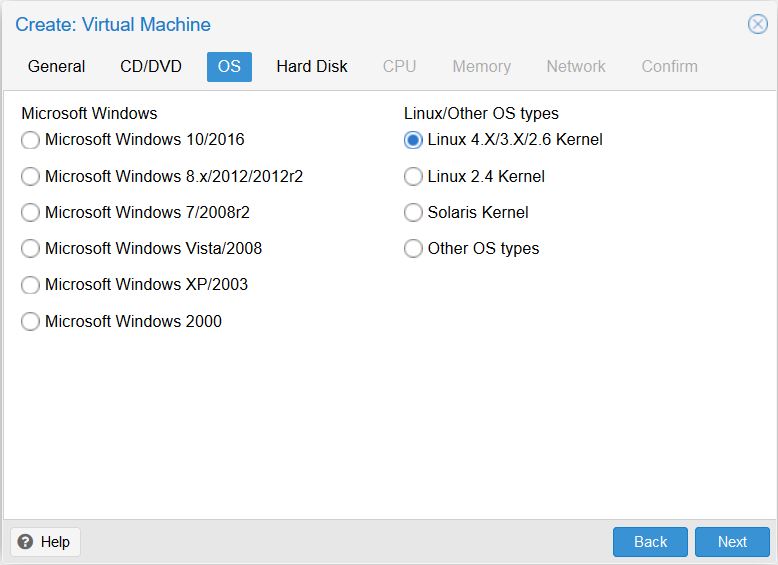Choose Linux 2.4 Kernel
778x565 pixels.
[413, 177]
